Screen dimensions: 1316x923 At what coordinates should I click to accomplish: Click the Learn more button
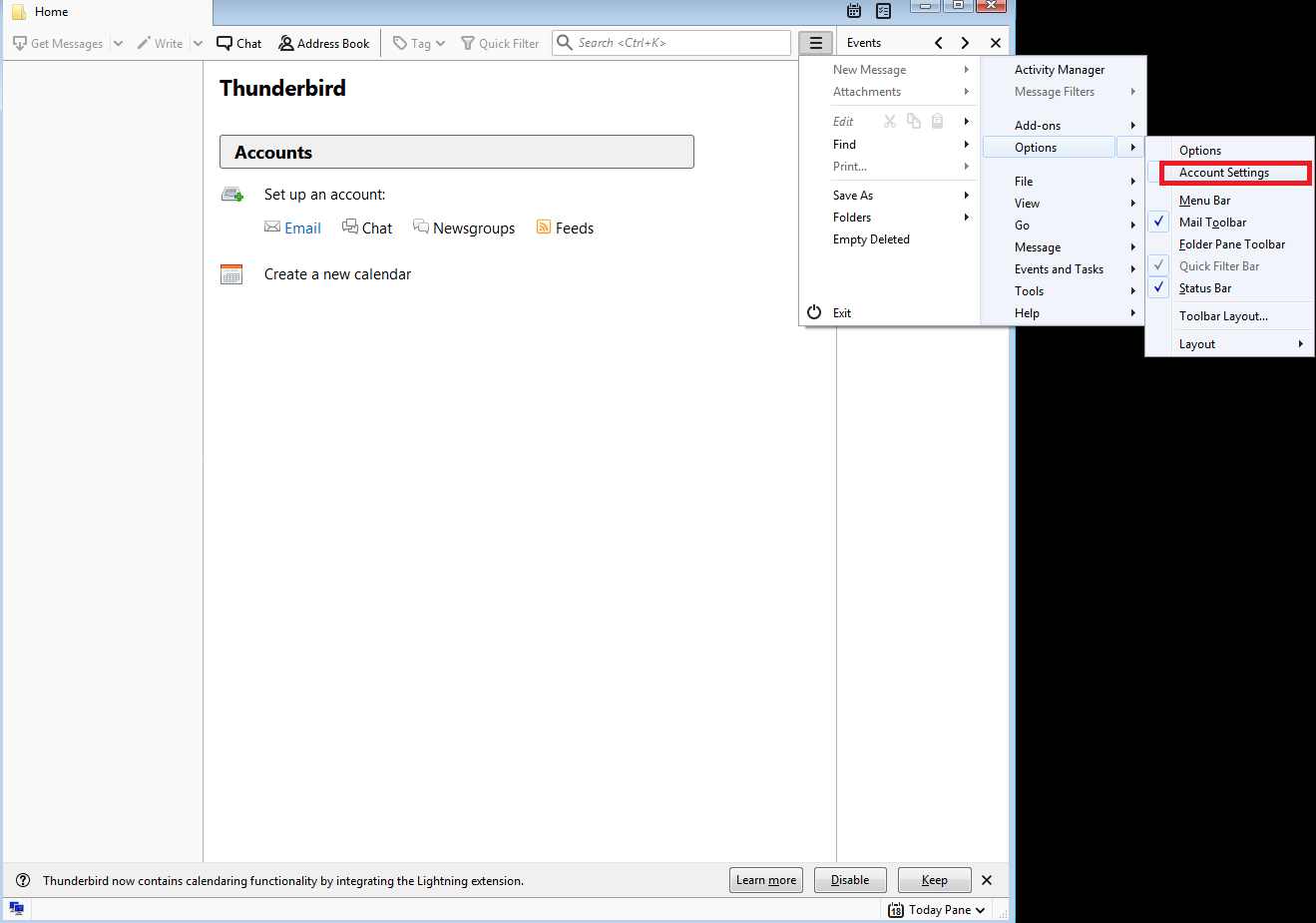tap(766, 880)
